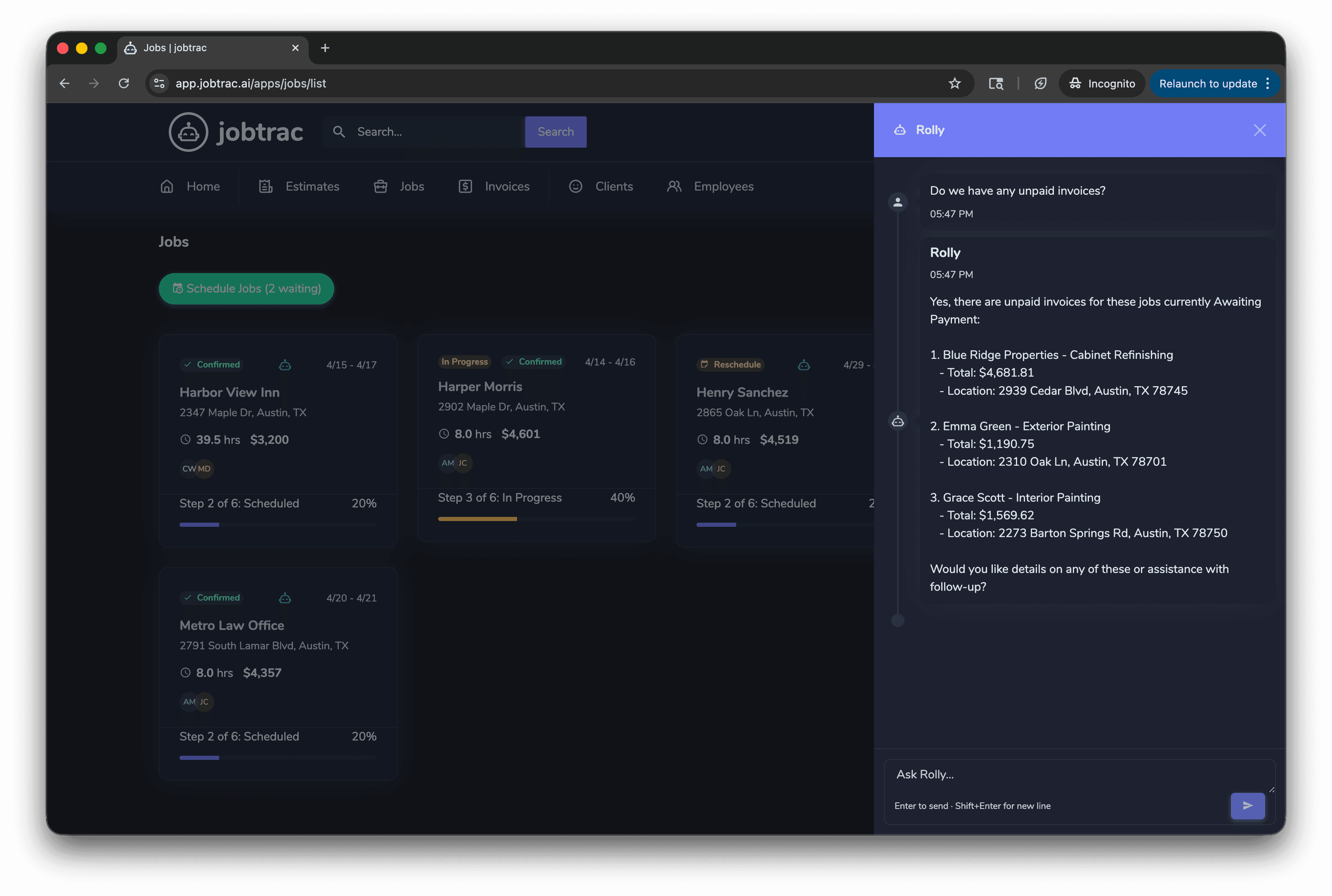Click the Clients smiley icon
1332x896 pixels.
pos(576,187)
